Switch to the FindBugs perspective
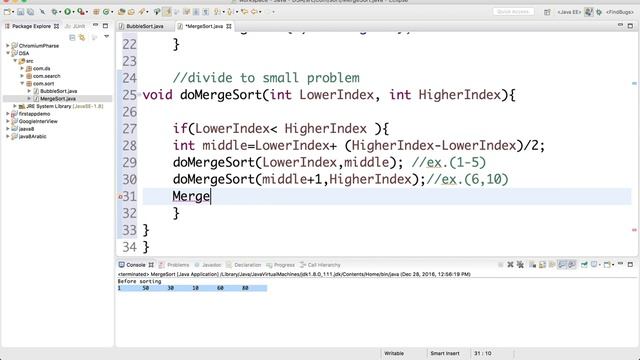The height and width of the screenshot is (360, 640). click(x=620, y=12)
